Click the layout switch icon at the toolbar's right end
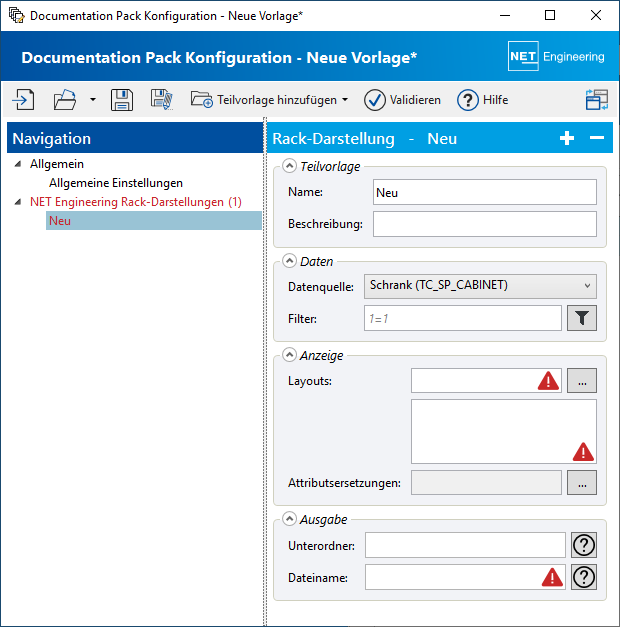620x627 pixels. tap(597, 100)
